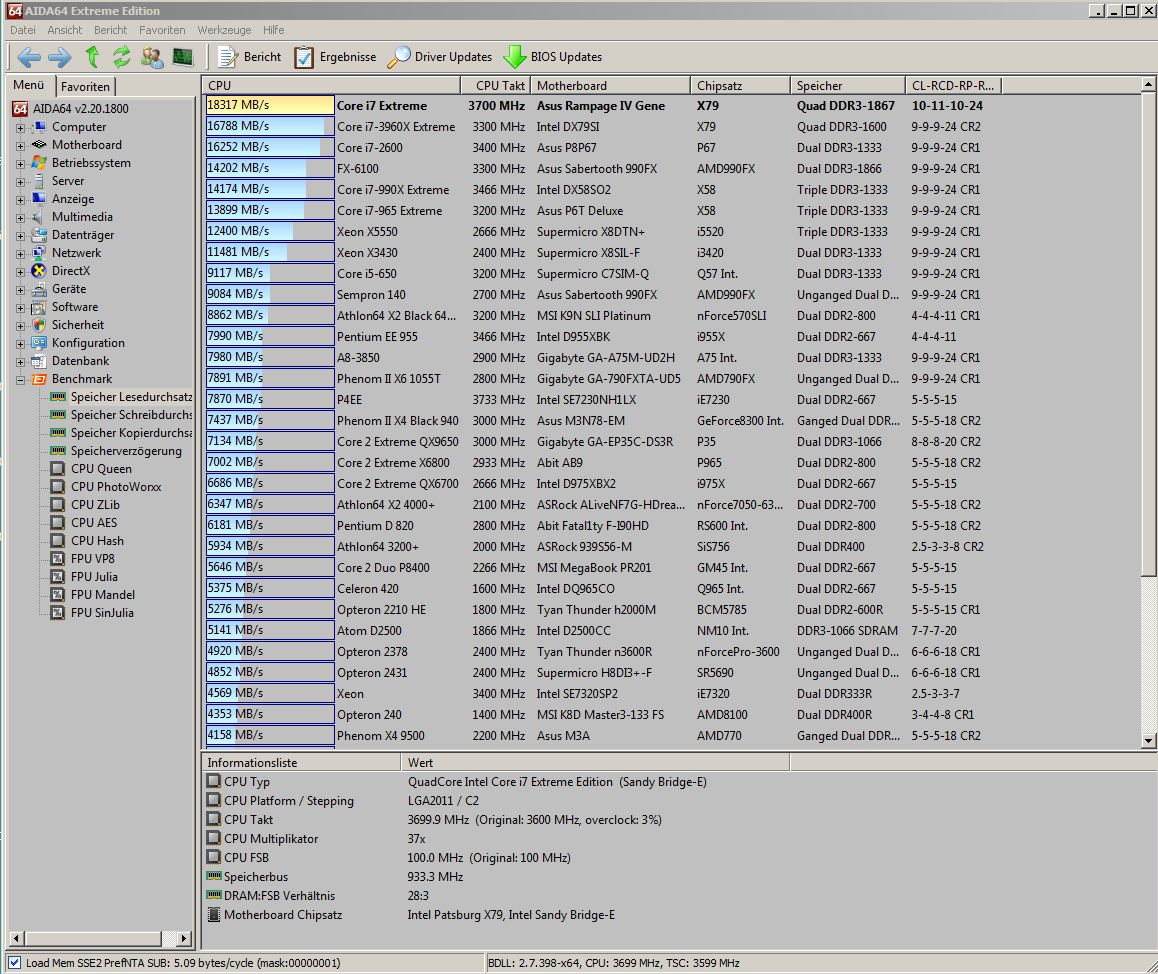Image resolution: width=1158 pixels, height=974 pixels.
Task: Select Speicher Lesedurchsatz benchmark icon
Action: tap(58, 397)
